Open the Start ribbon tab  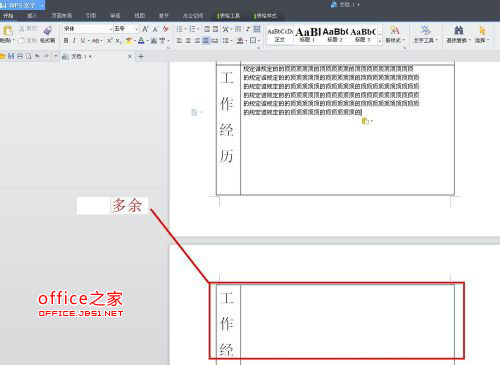8,16
